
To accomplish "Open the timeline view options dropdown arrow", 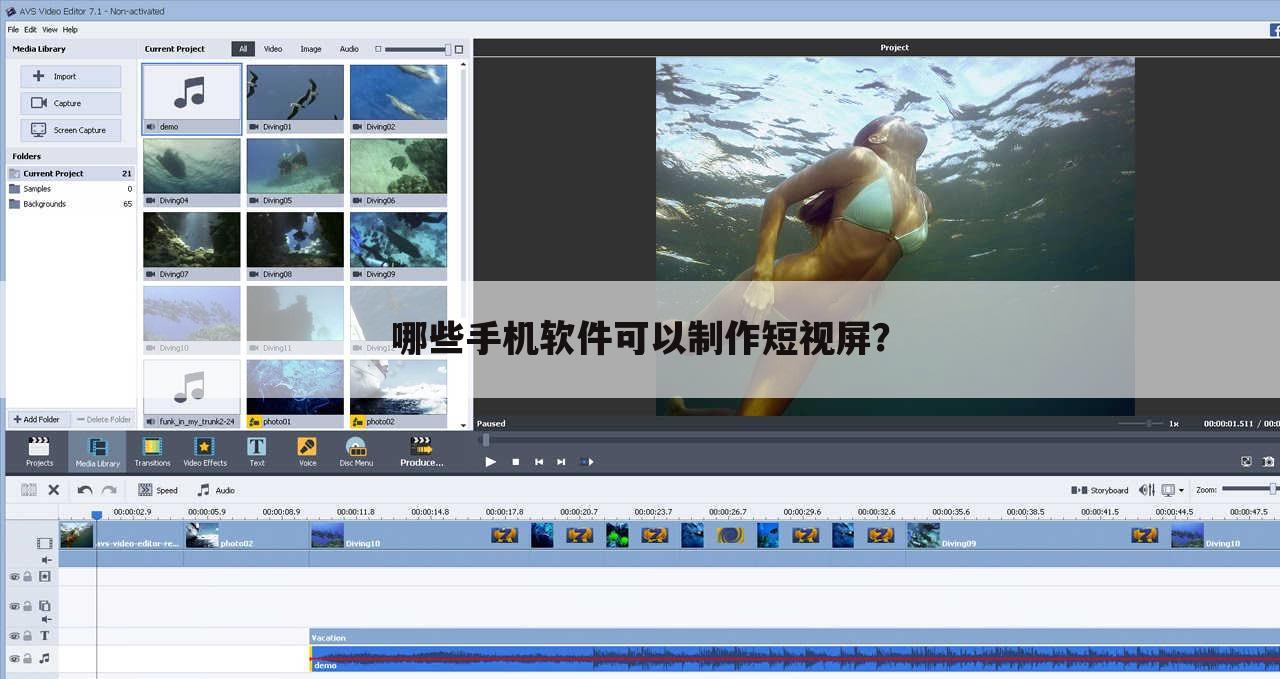I will 1181,491.
